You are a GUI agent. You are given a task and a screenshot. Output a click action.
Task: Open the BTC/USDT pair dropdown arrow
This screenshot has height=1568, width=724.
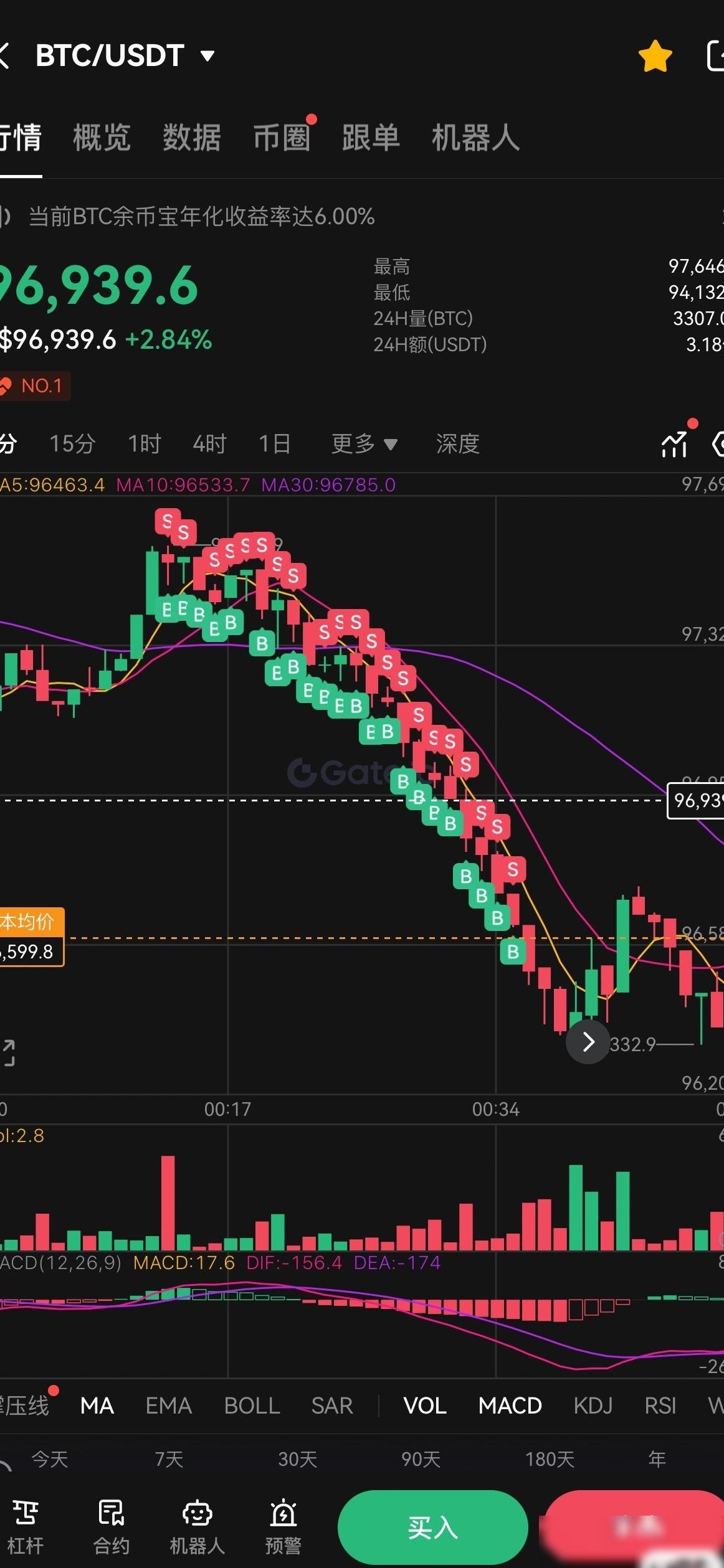(x=207, y=57)
